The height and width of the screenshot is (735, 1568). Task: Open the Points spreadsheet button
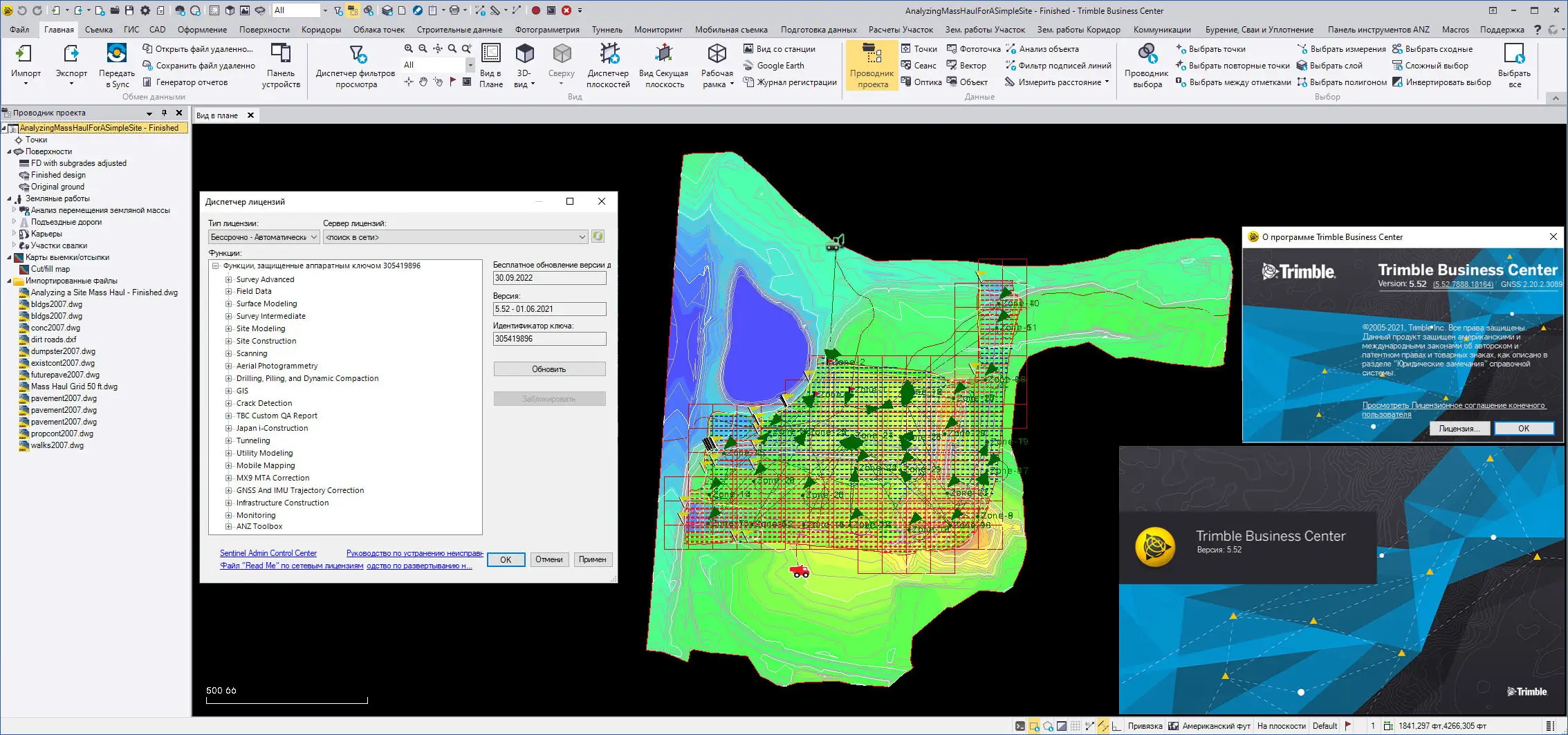[919, 49]
